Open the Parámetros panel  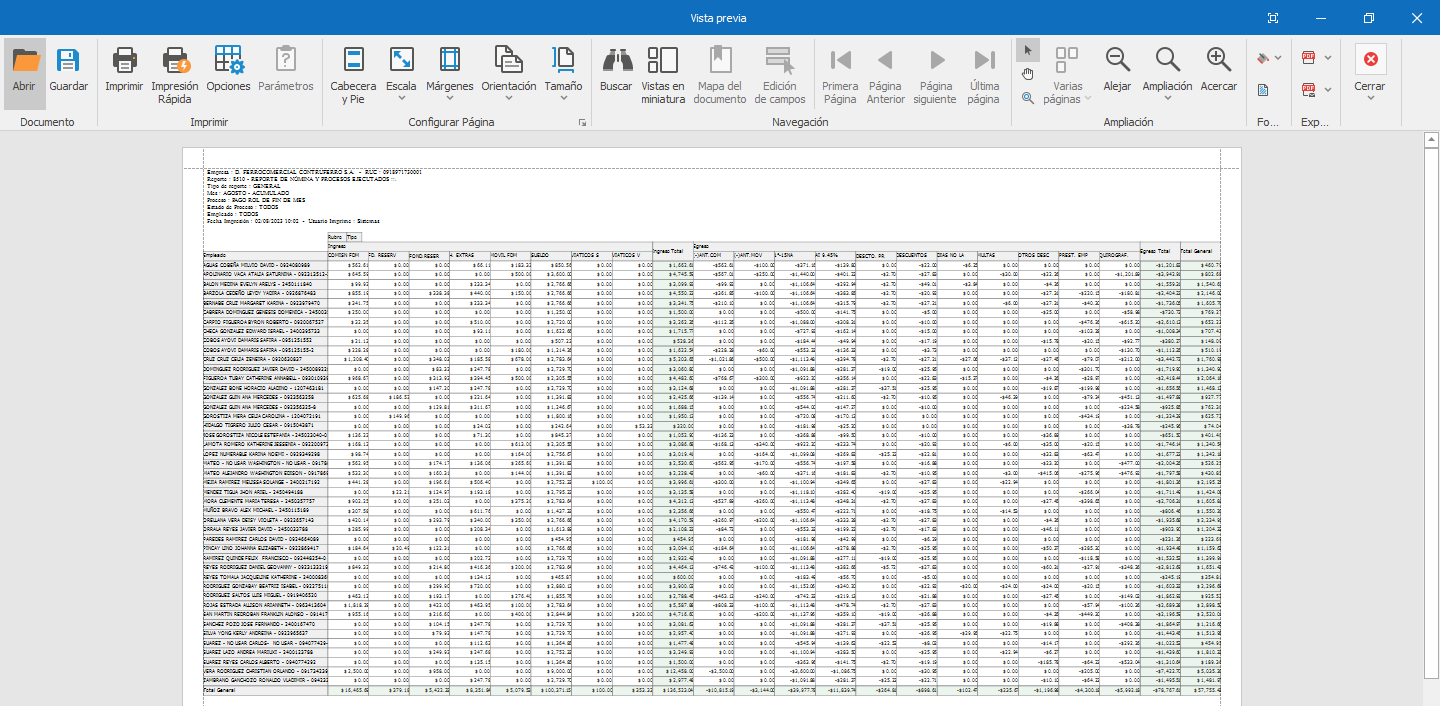click(285, 72)
